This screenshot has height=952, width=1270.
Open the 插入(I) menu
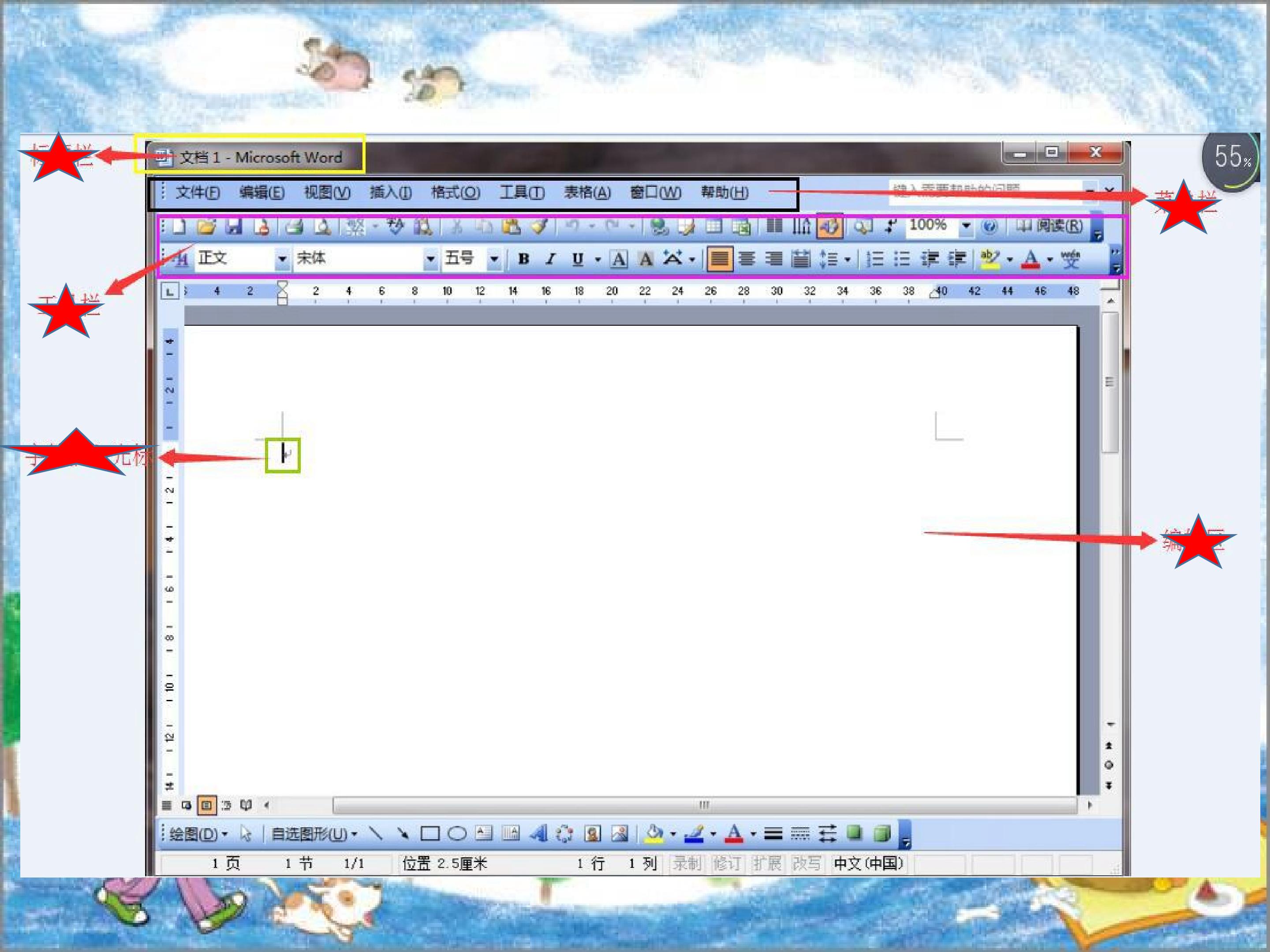click(x=390, y=193)
